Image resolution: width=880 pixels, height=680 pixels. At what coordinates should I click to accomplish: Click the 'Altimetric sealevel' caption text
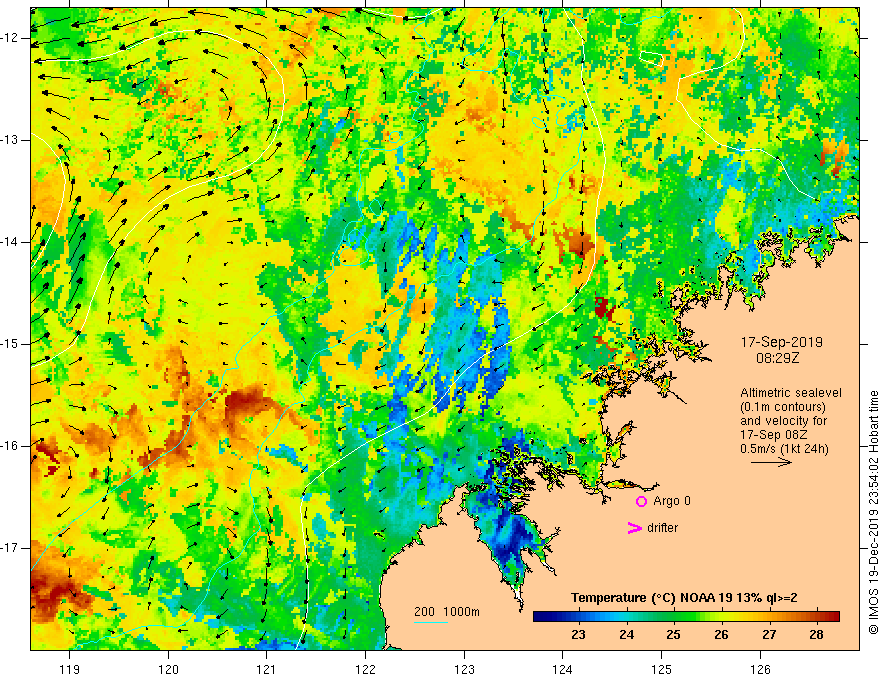click(791, 393)
